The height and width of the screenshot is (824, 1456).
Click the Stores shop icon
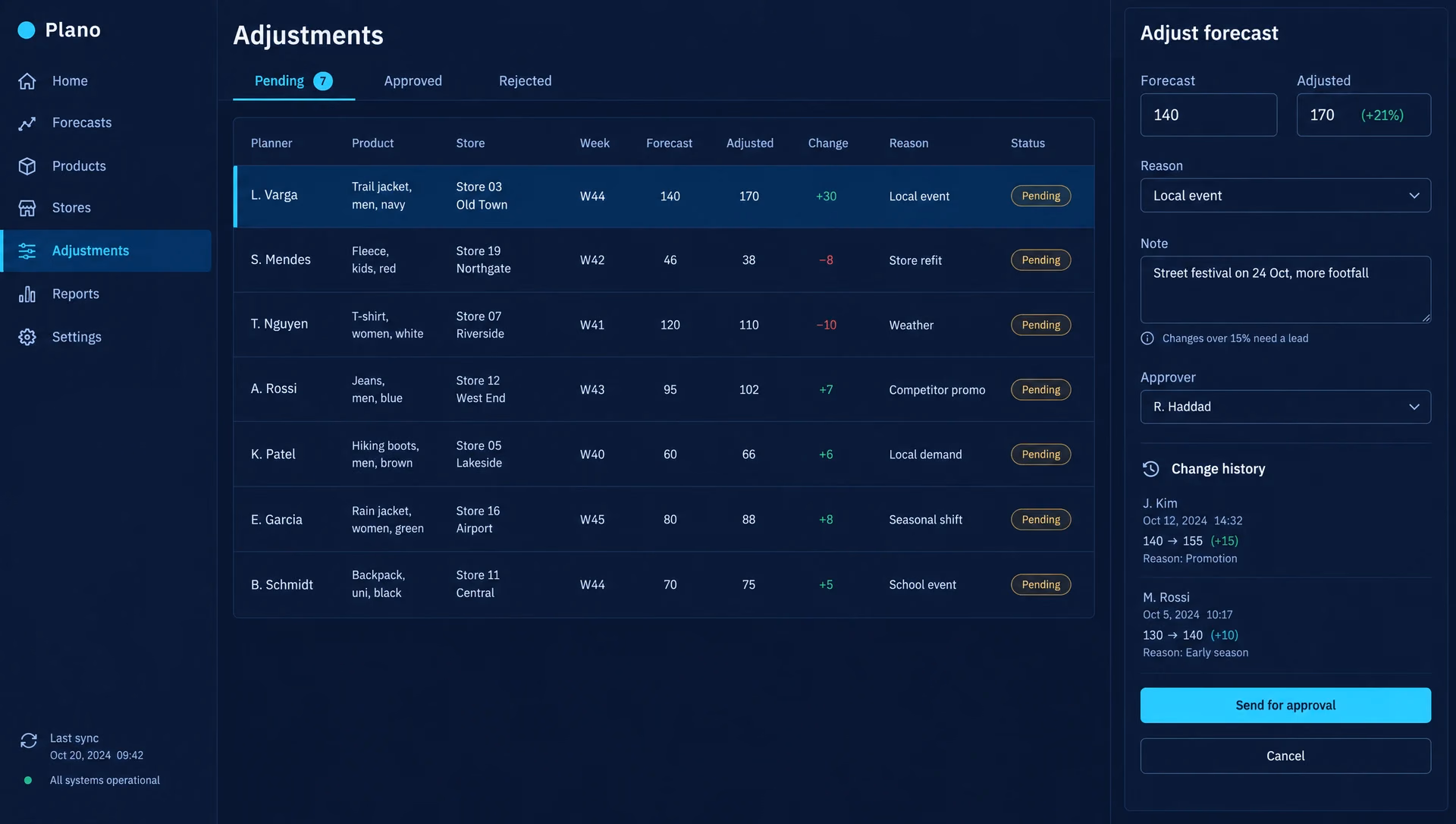pos(27,208)
